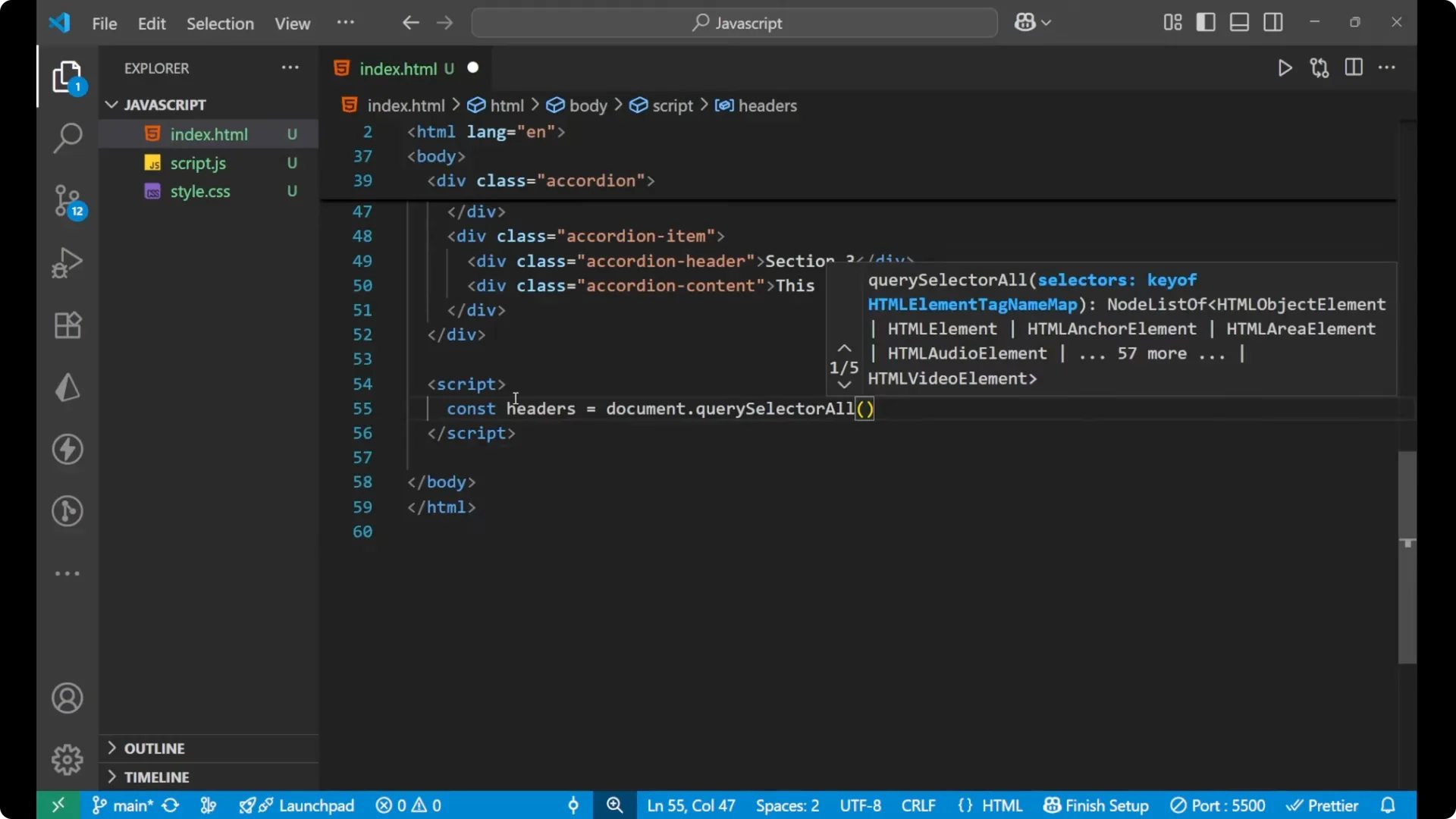Open Source Control with 12 pending changes
The image size is (1456, 819).
tap(67, 201)
